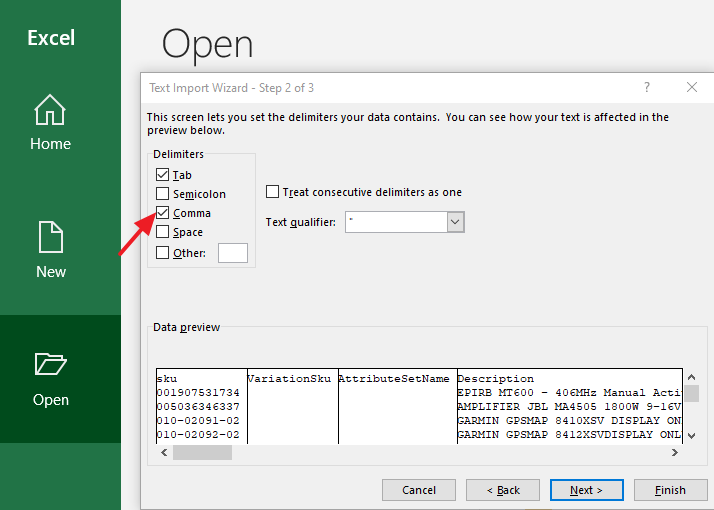Viewport: 714px width, 510px height.
Task: Select the VariationSku column in preview
Action: [289, 379]
